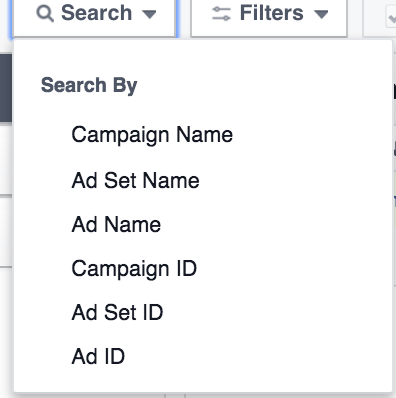
Task: Click the dark sidebar behind the menu
Action: (6, 88)
